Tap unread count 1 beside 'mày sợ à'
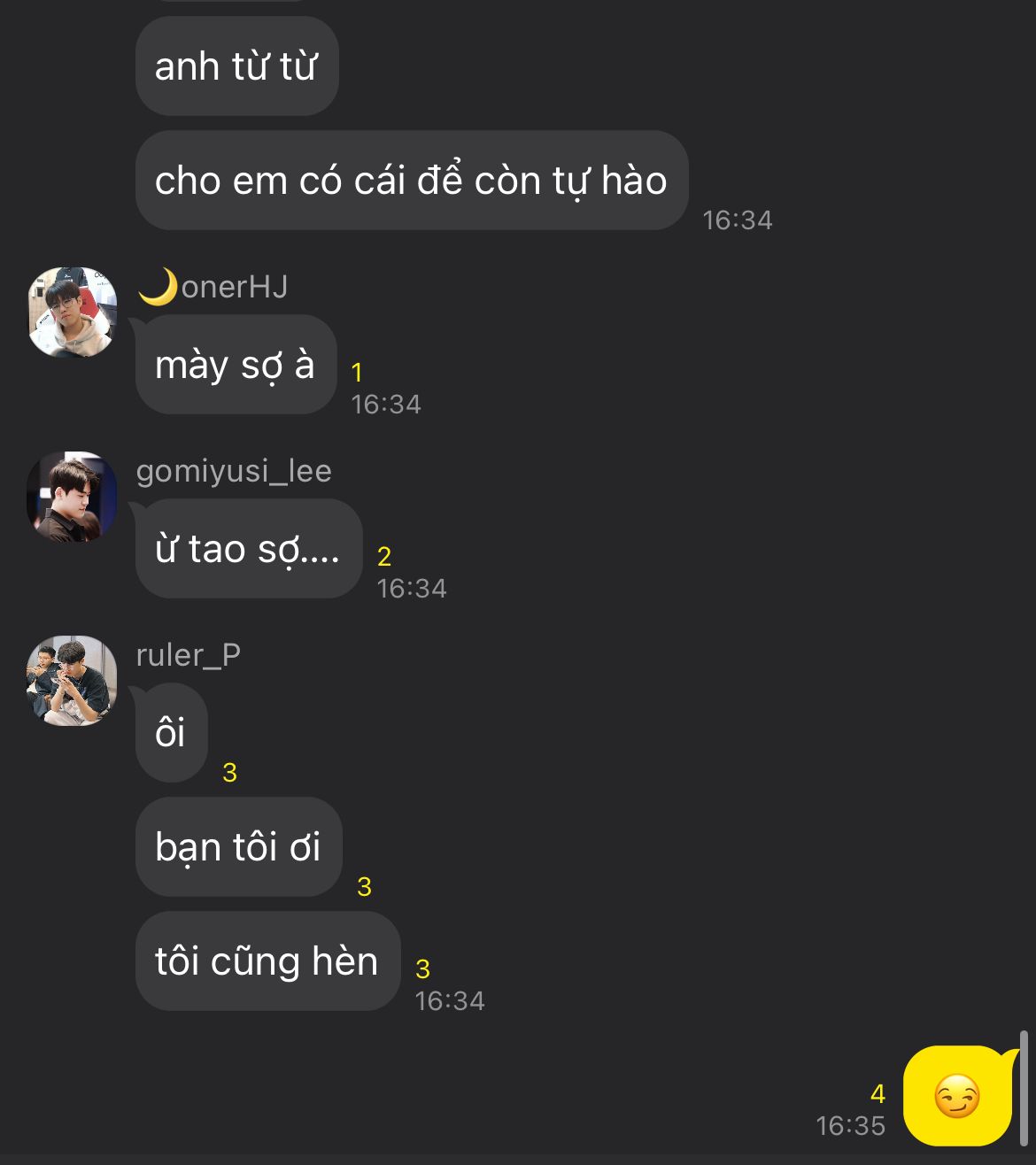Image resolution: width=1036 pixels, height=1165 pixels. 357,373
